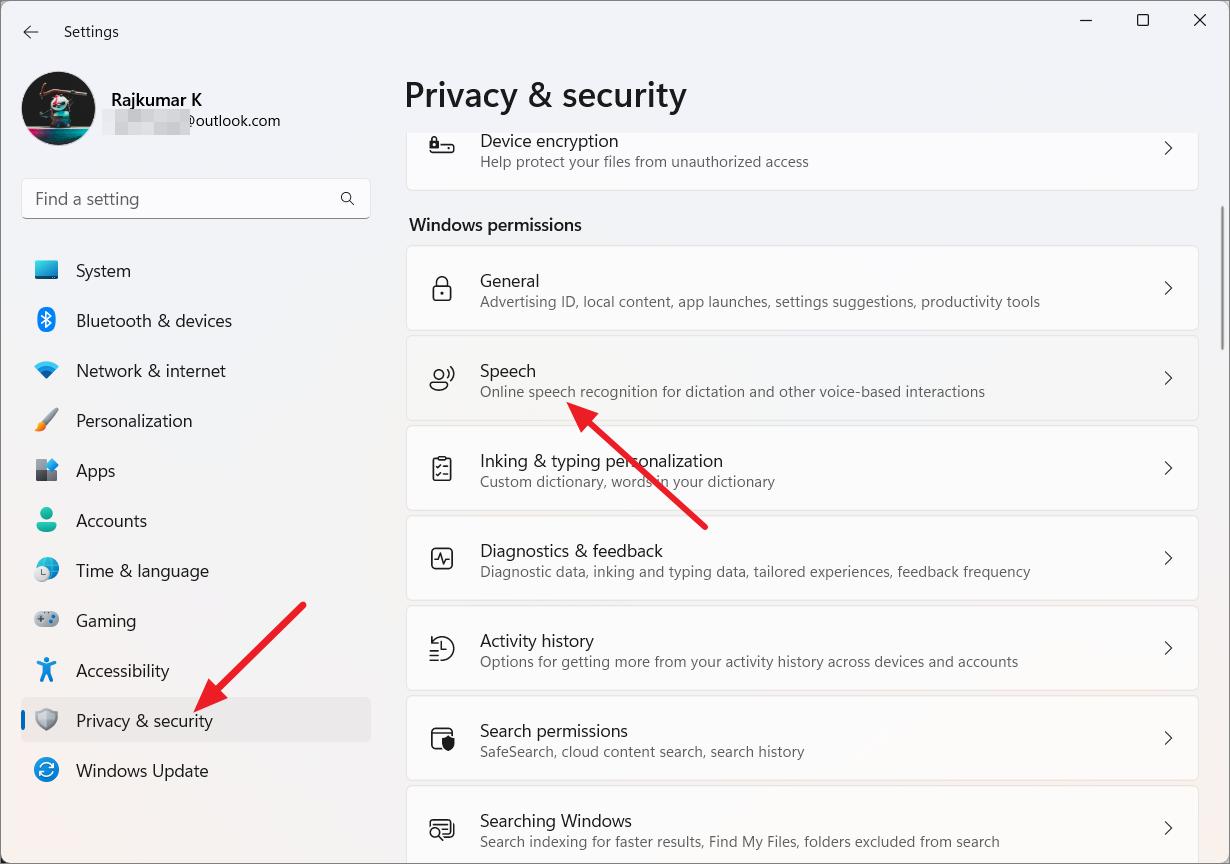The height and width of the screenshot is (864, 1230).
Task: Click the Find a setting search box
Action: (x=185, y=199)
